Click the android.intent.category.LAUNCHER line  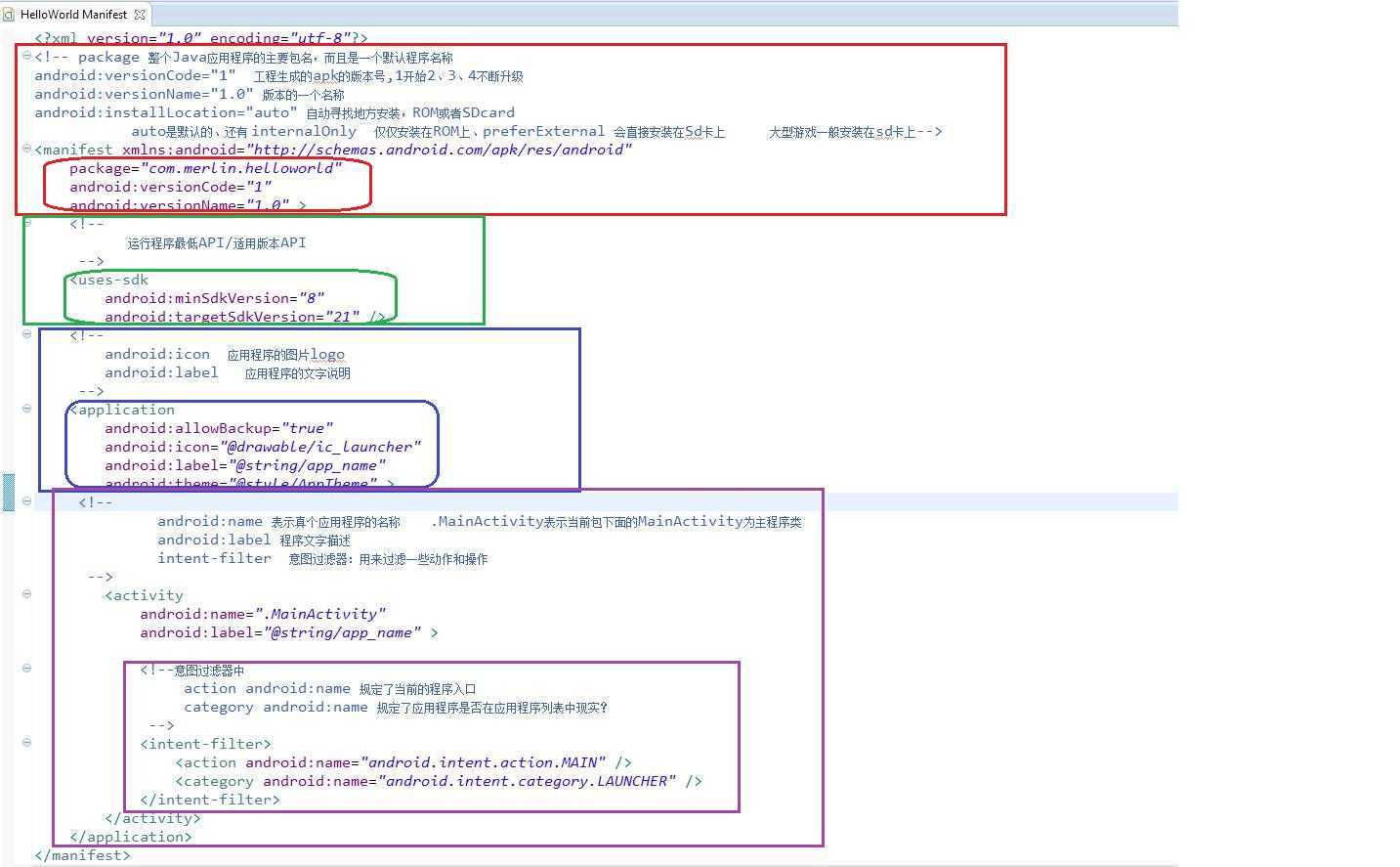pyautogui.click(x=439, y=781)
